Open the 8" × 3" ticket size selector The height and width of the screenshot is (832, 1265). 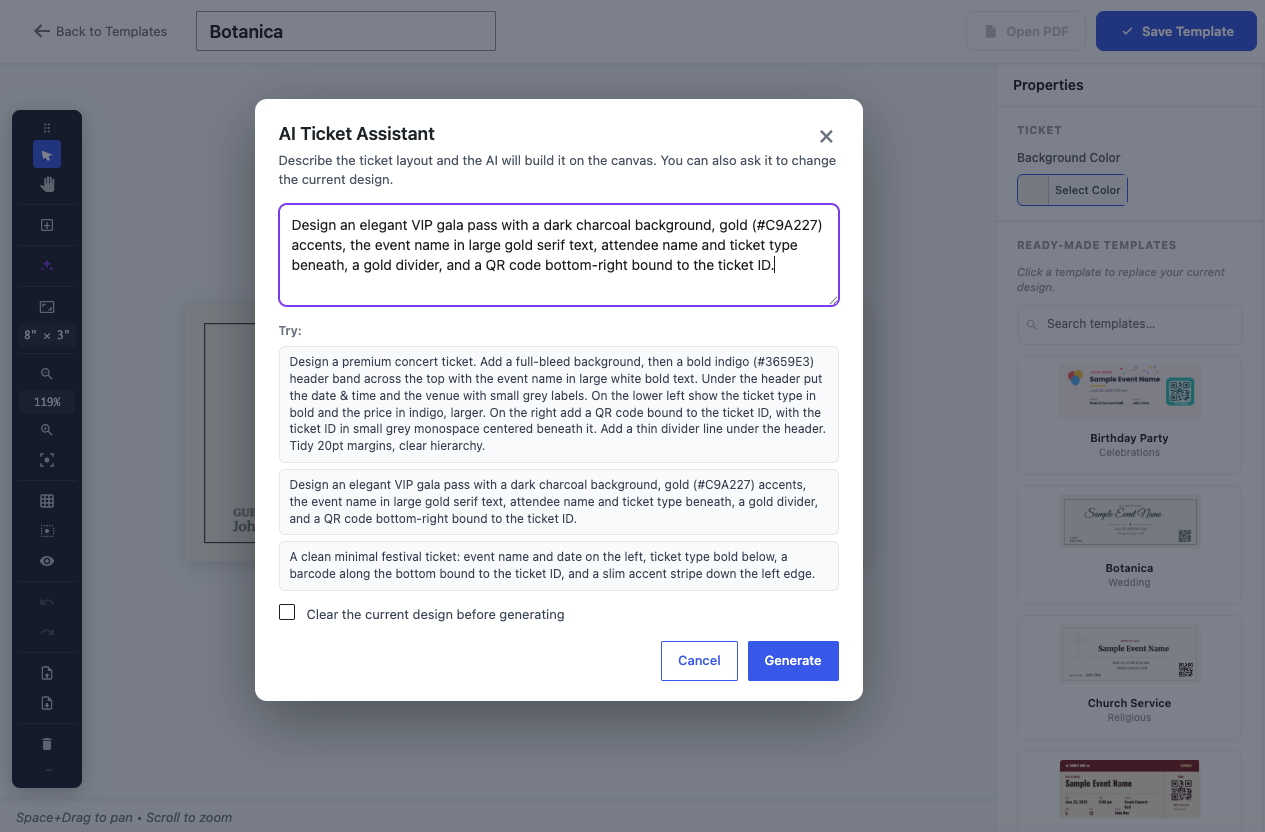(x=46, y=335)
